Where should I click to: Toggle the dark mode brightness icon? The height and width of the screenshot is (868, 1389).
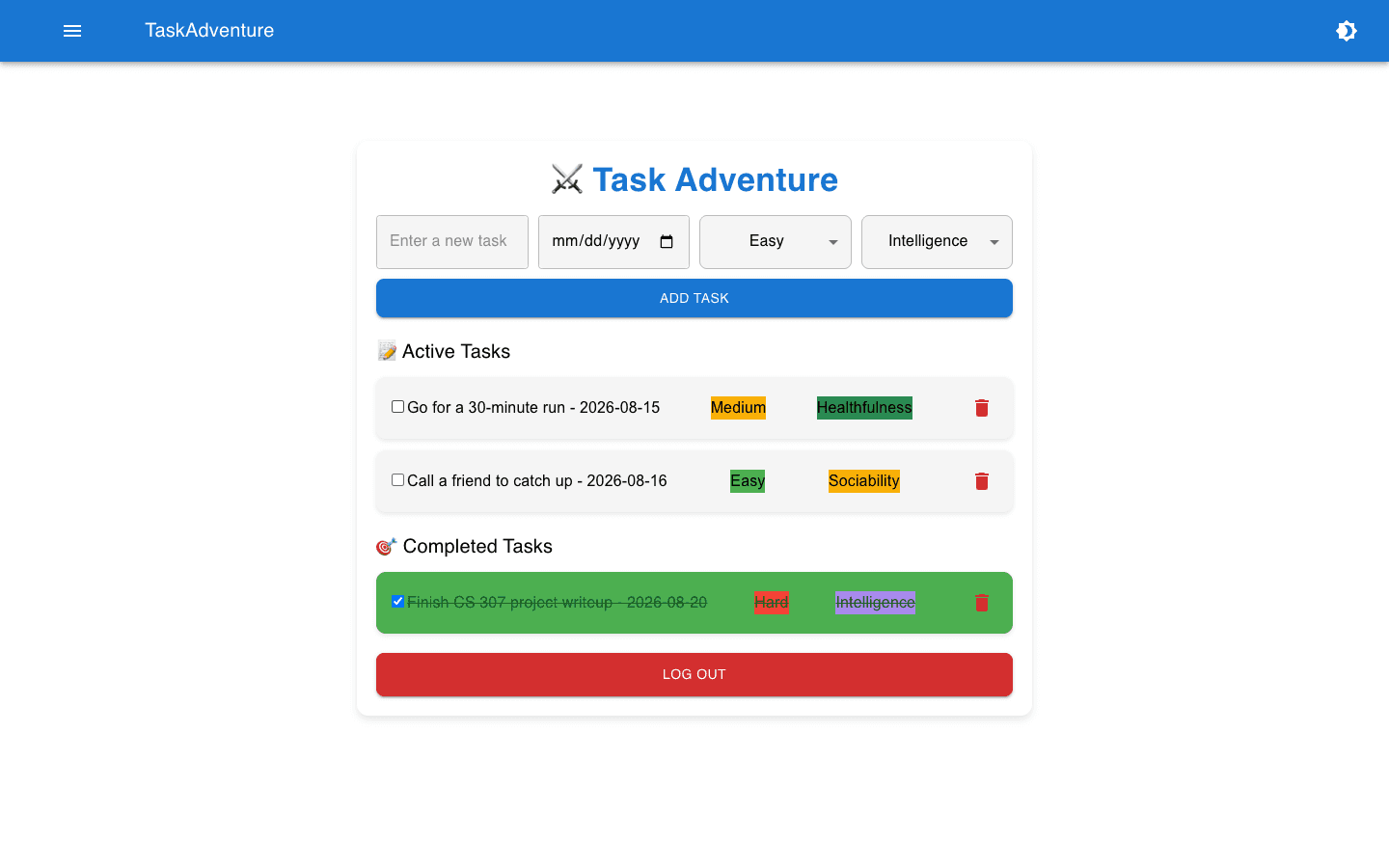click(x=1347, y=31)
